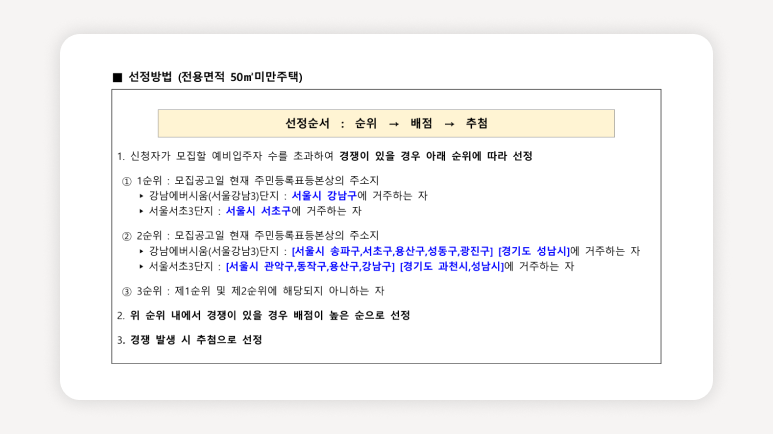
Task: Click the blue text '[서울시 송파구,서초구,용산구,성동구,광진구]'
Action: tap(392, 252)
